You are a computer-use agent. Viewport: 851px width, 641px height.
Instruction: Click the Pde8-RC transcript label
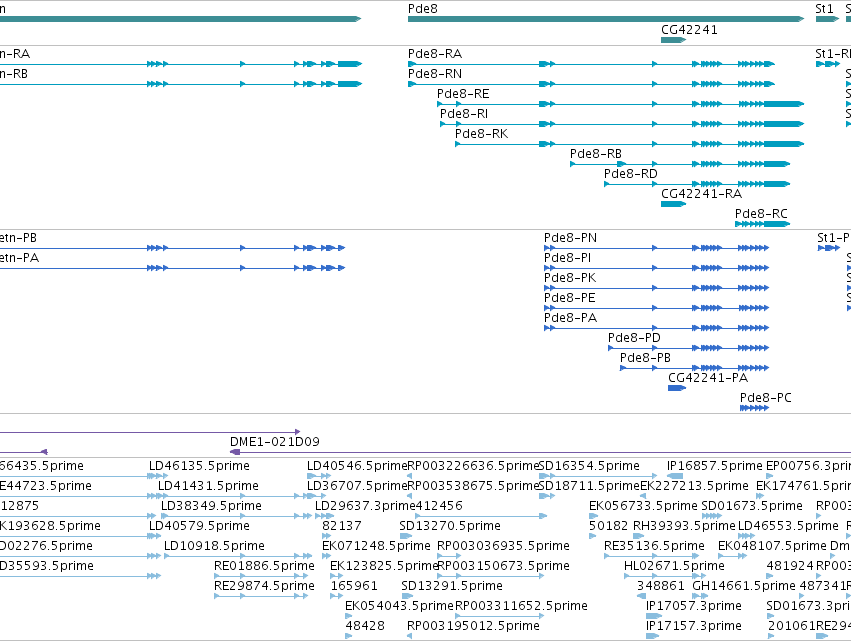761,214
